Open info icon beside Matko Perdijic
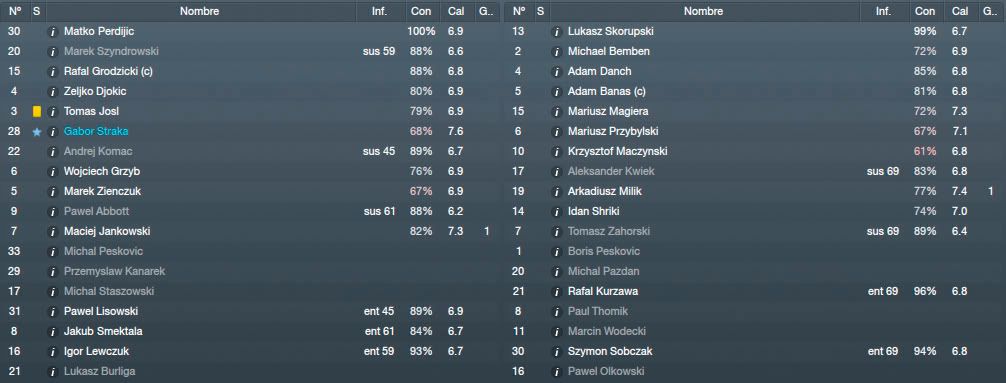1006x383 pixels. (53, 31)
